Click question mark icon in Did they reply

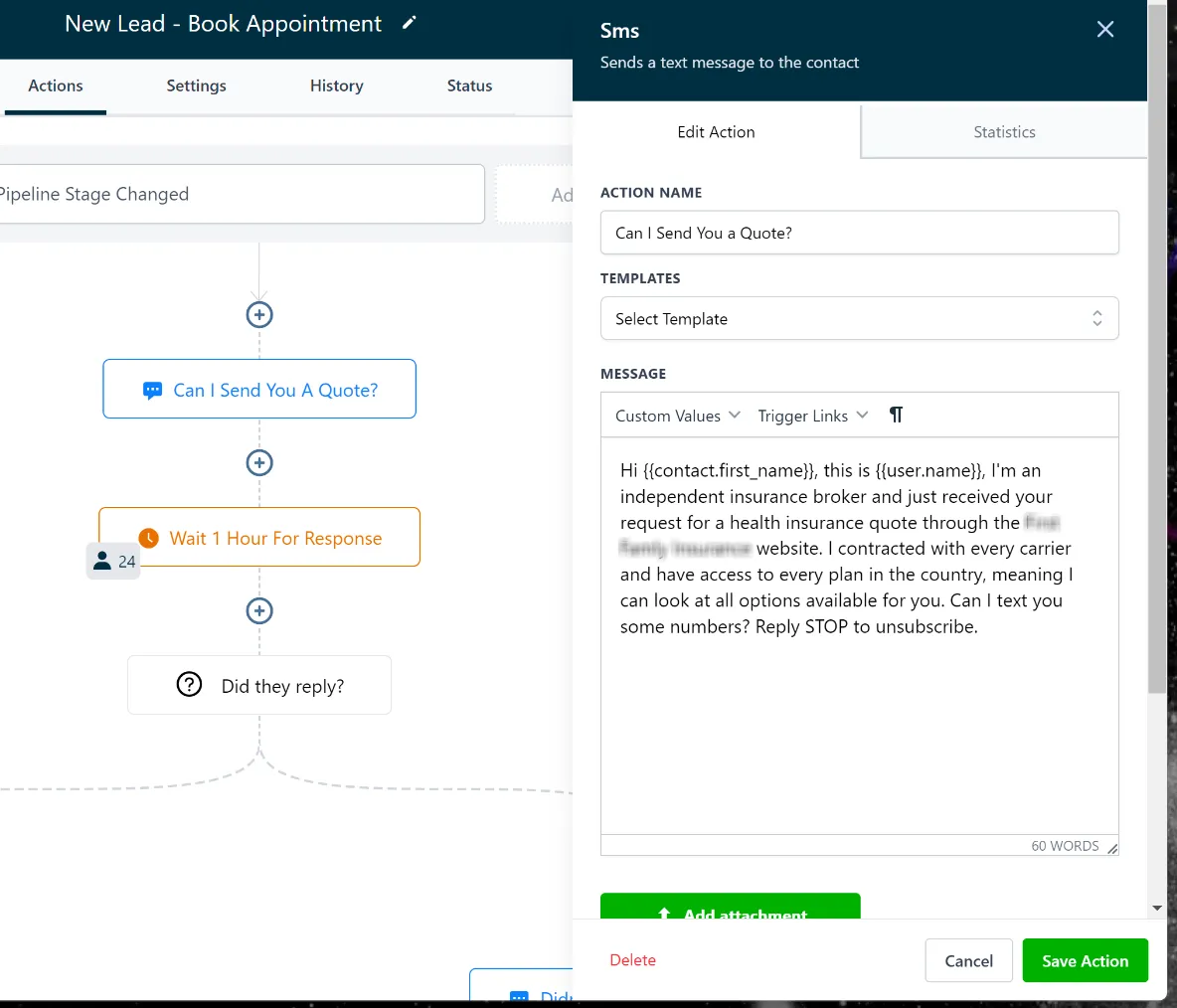pos(189,685)
